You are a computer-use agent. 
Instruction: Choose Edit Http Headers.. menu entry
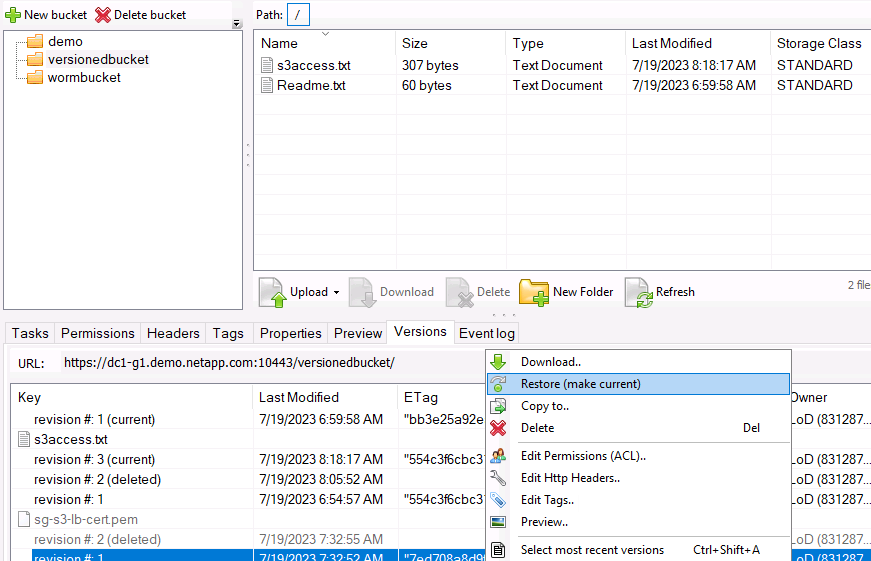[x=638, y=478]
